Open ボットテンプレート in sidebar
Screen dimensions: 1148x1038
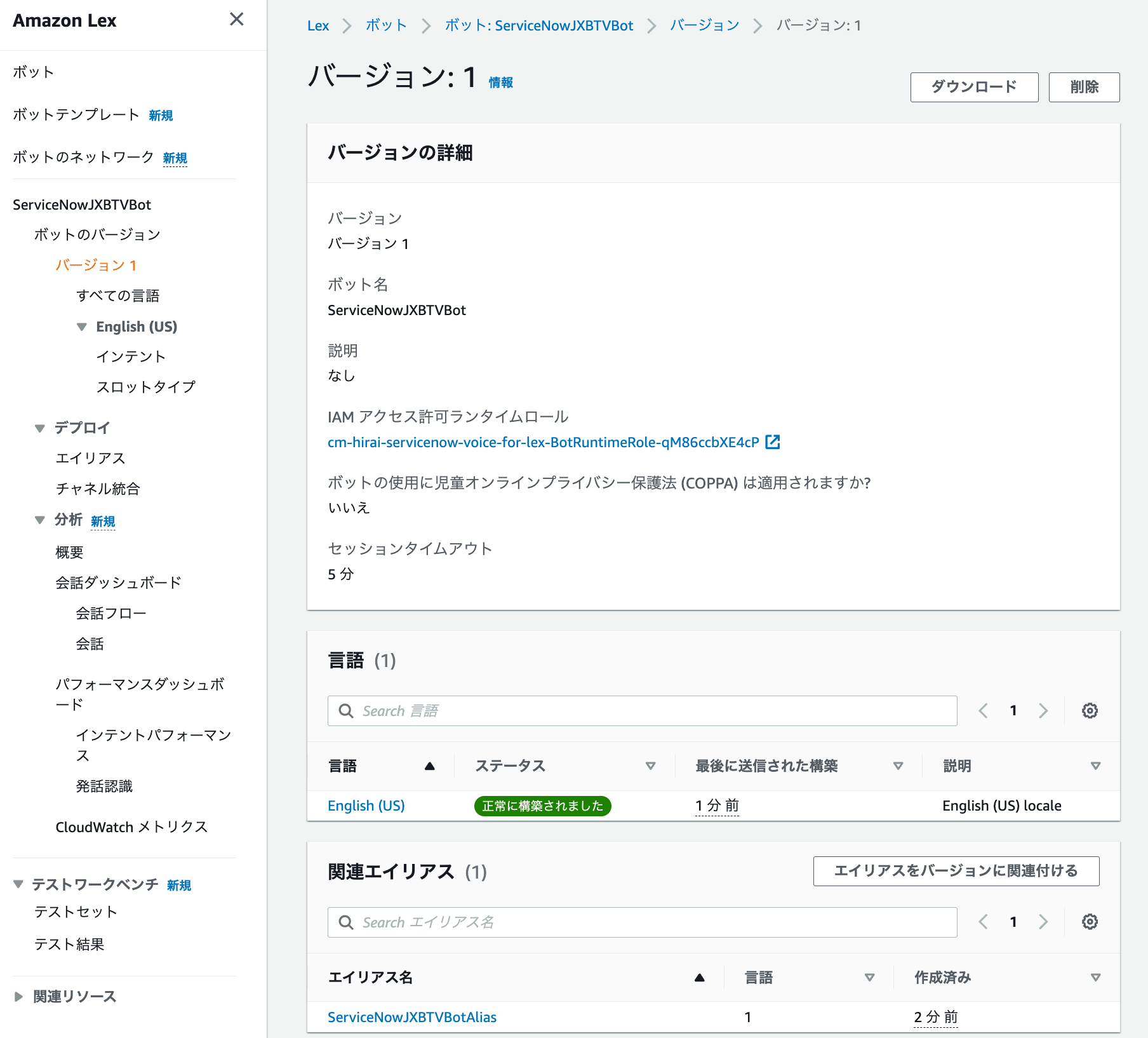pos(76,115)
